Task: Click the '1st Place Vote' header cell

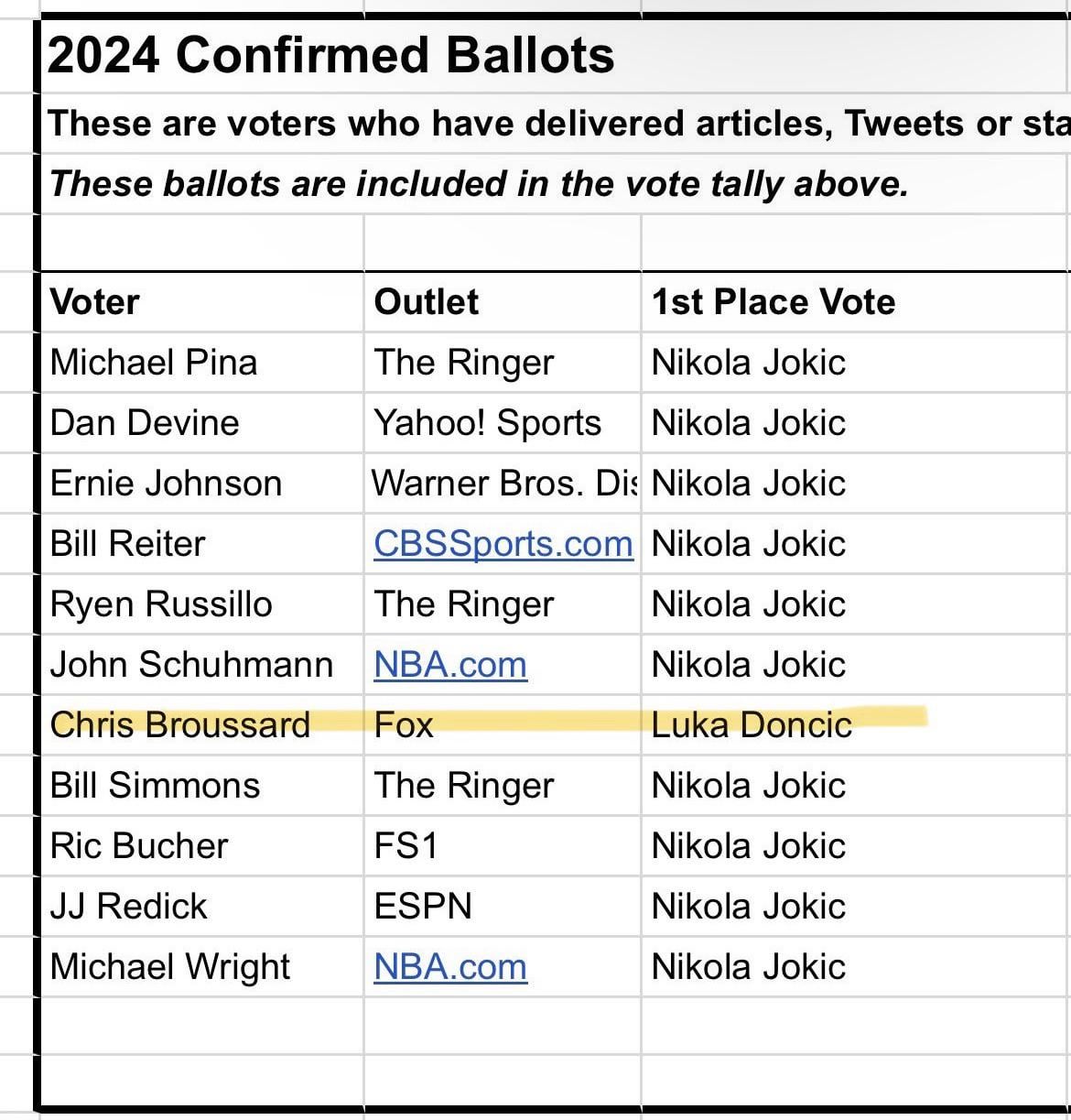Action: coord(773,302)
